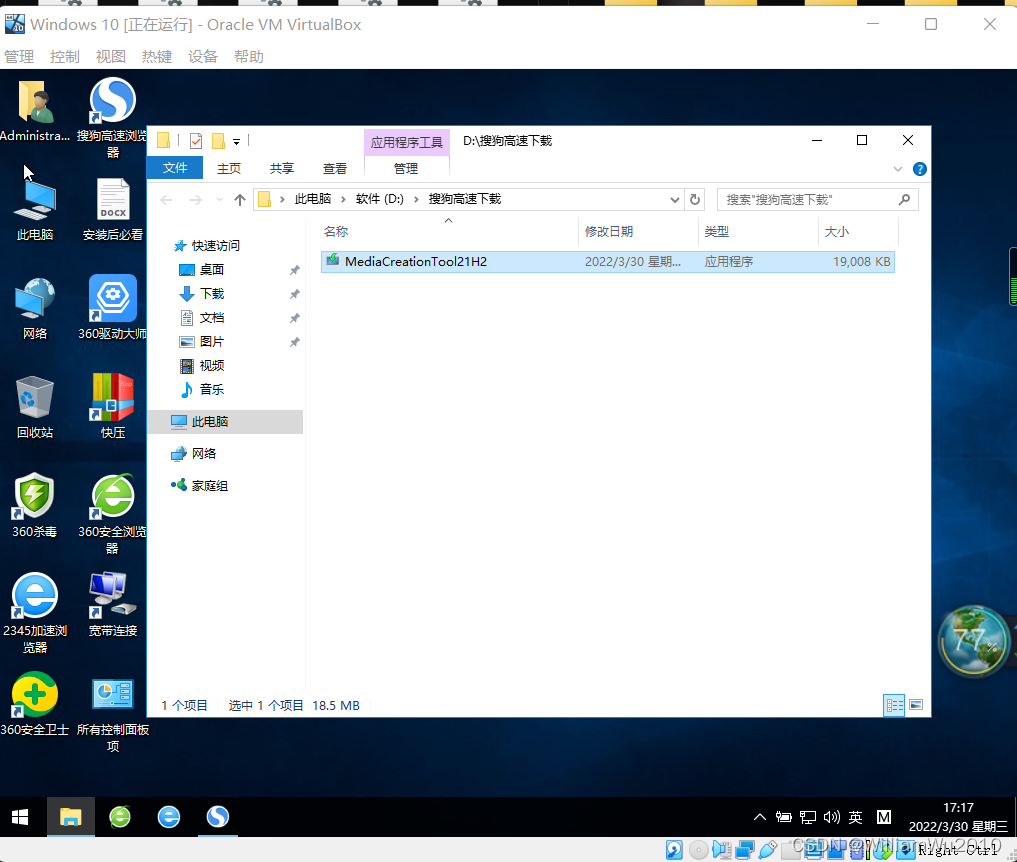Image resolution: width=1017 pixels, height=862 pixels.
Task: Open the 文件 ribbon tab
Action: pyautogui.click(x=174, y=168)
